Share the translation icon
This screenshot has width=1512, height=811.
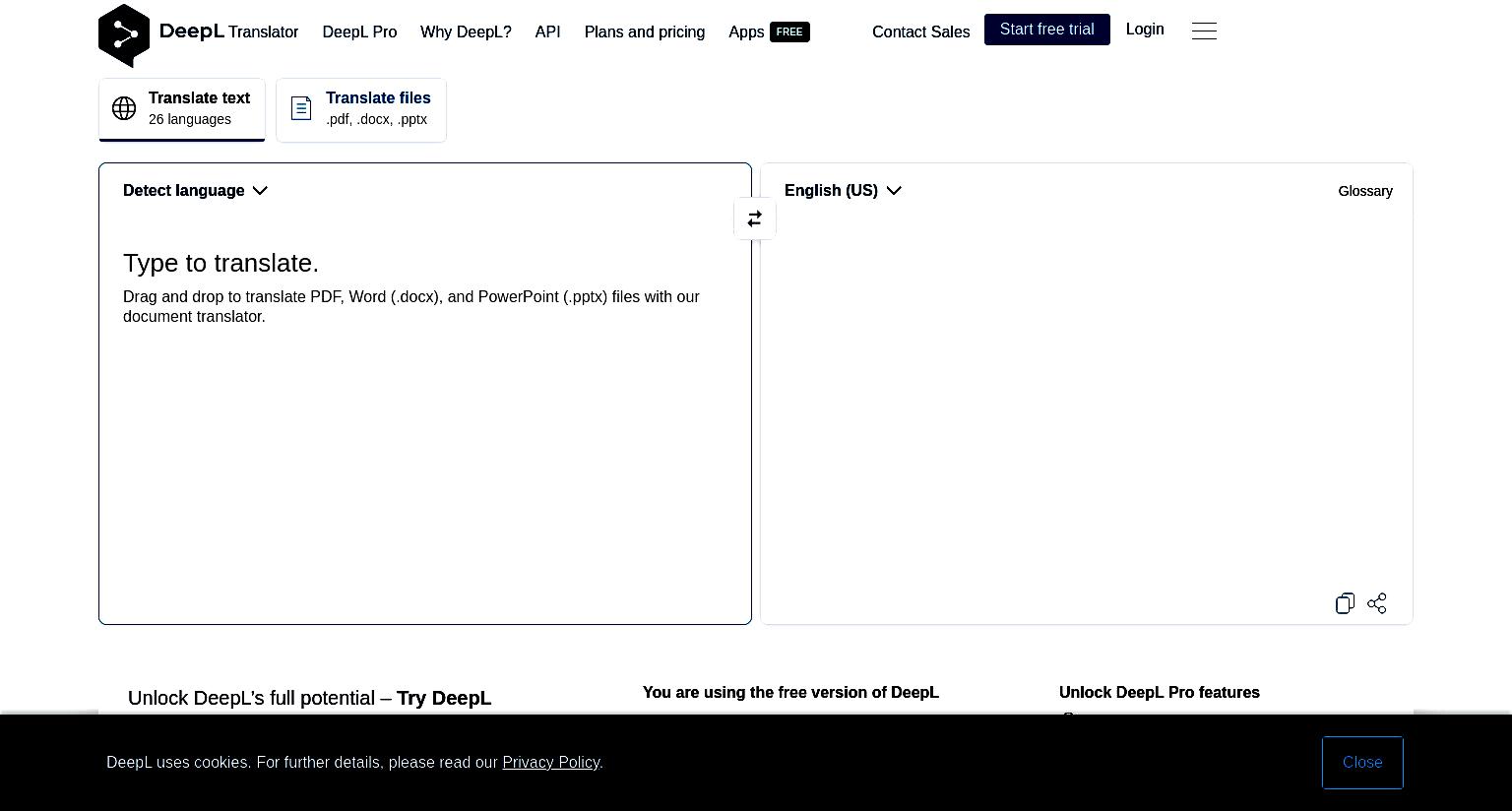[x=1377, y=603]
